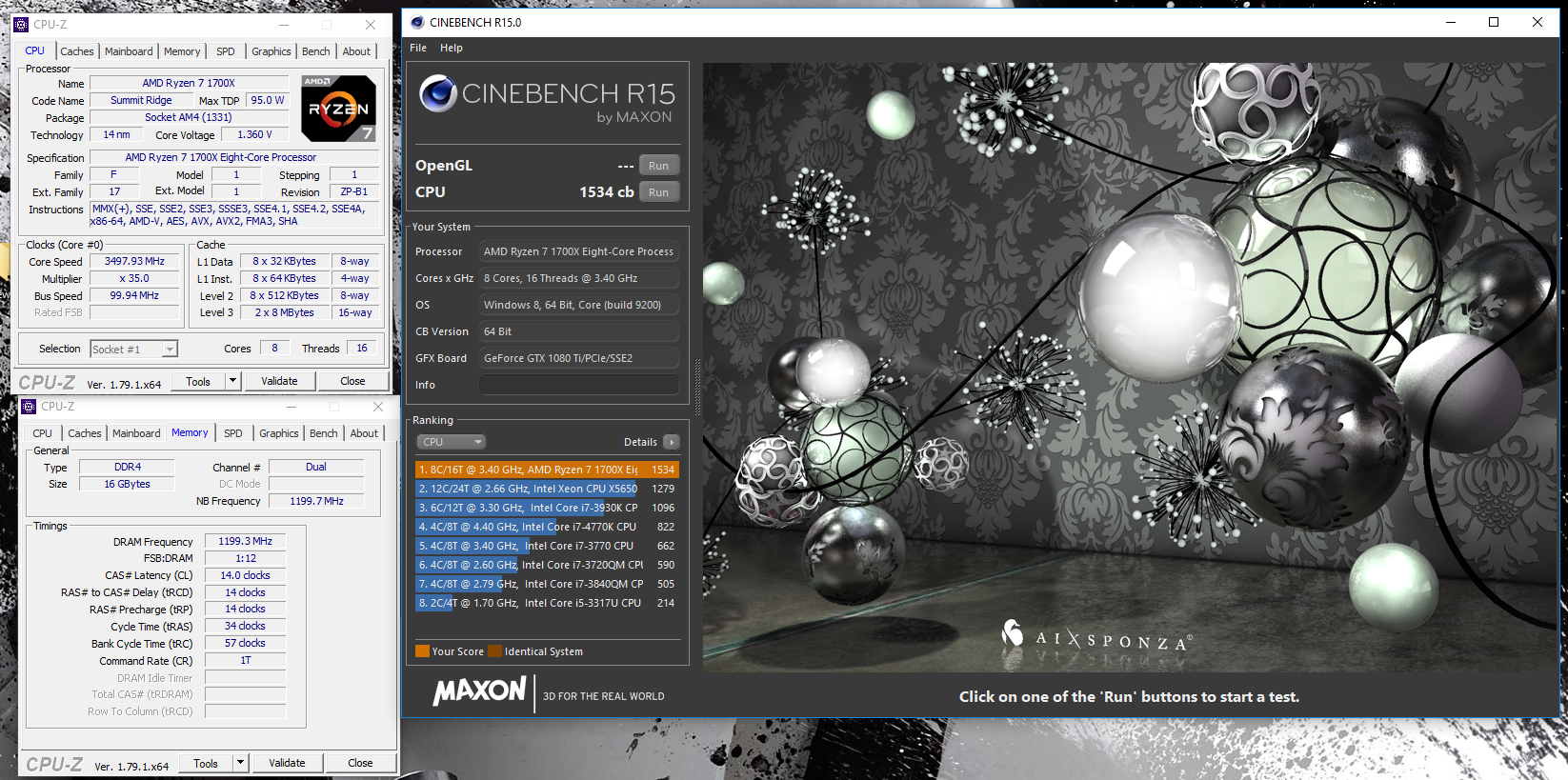
Task: Click the Cinebench R15 sphere logo
Action: [438, 93]
